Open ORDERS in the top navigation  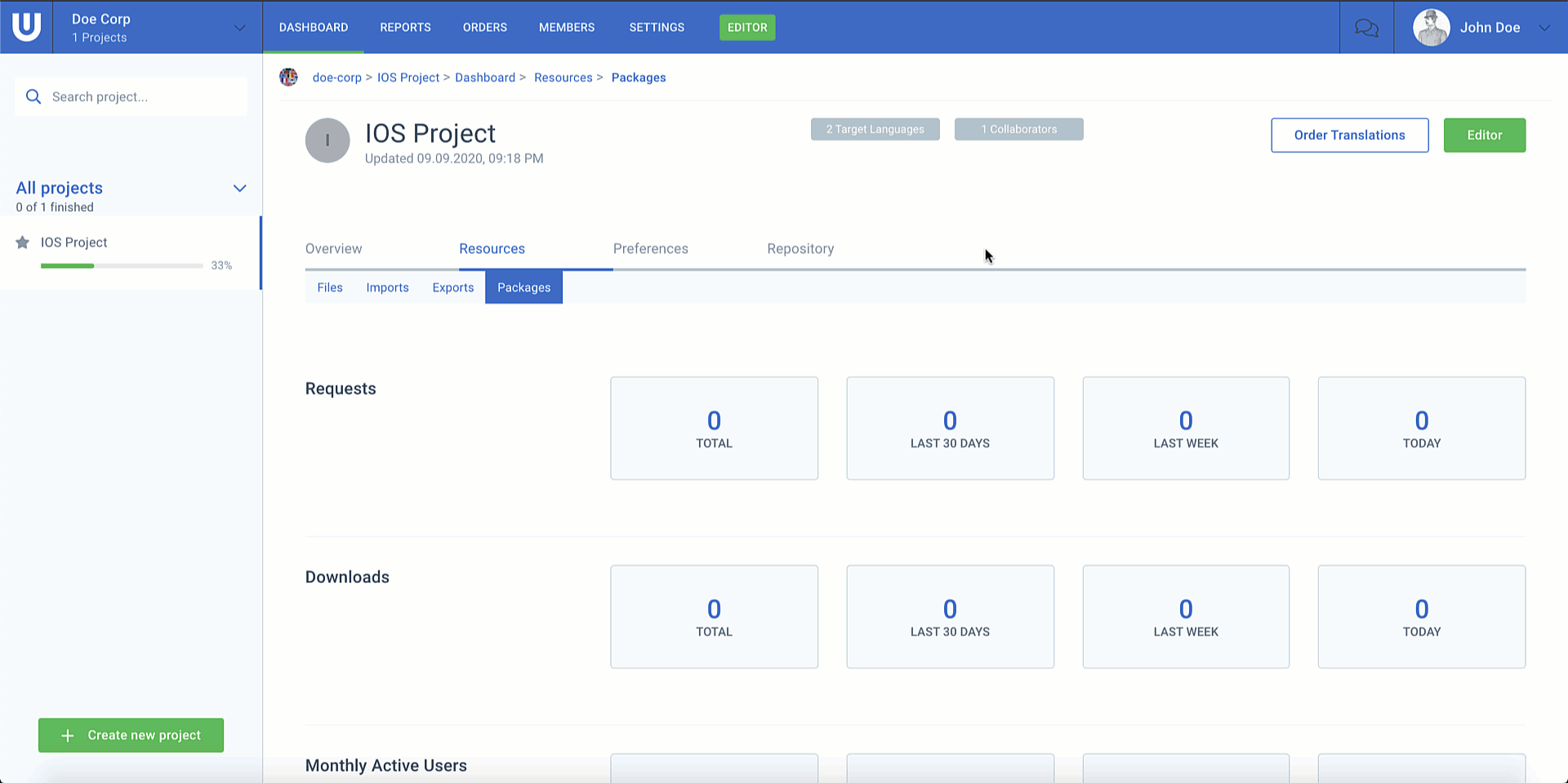(x=485, y=28)
